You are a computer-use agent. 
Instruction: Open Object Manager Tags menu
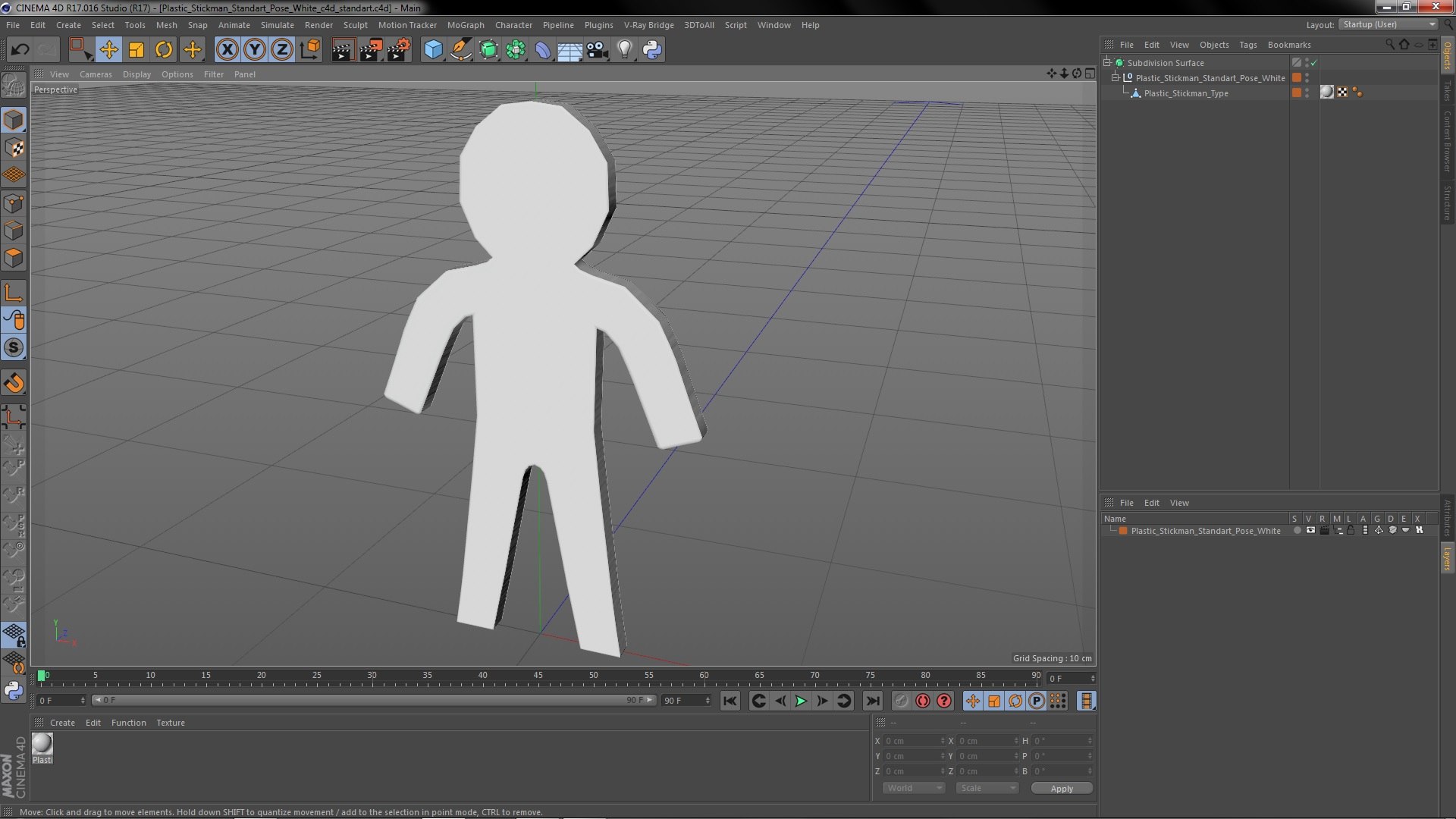click(1247, 45)
